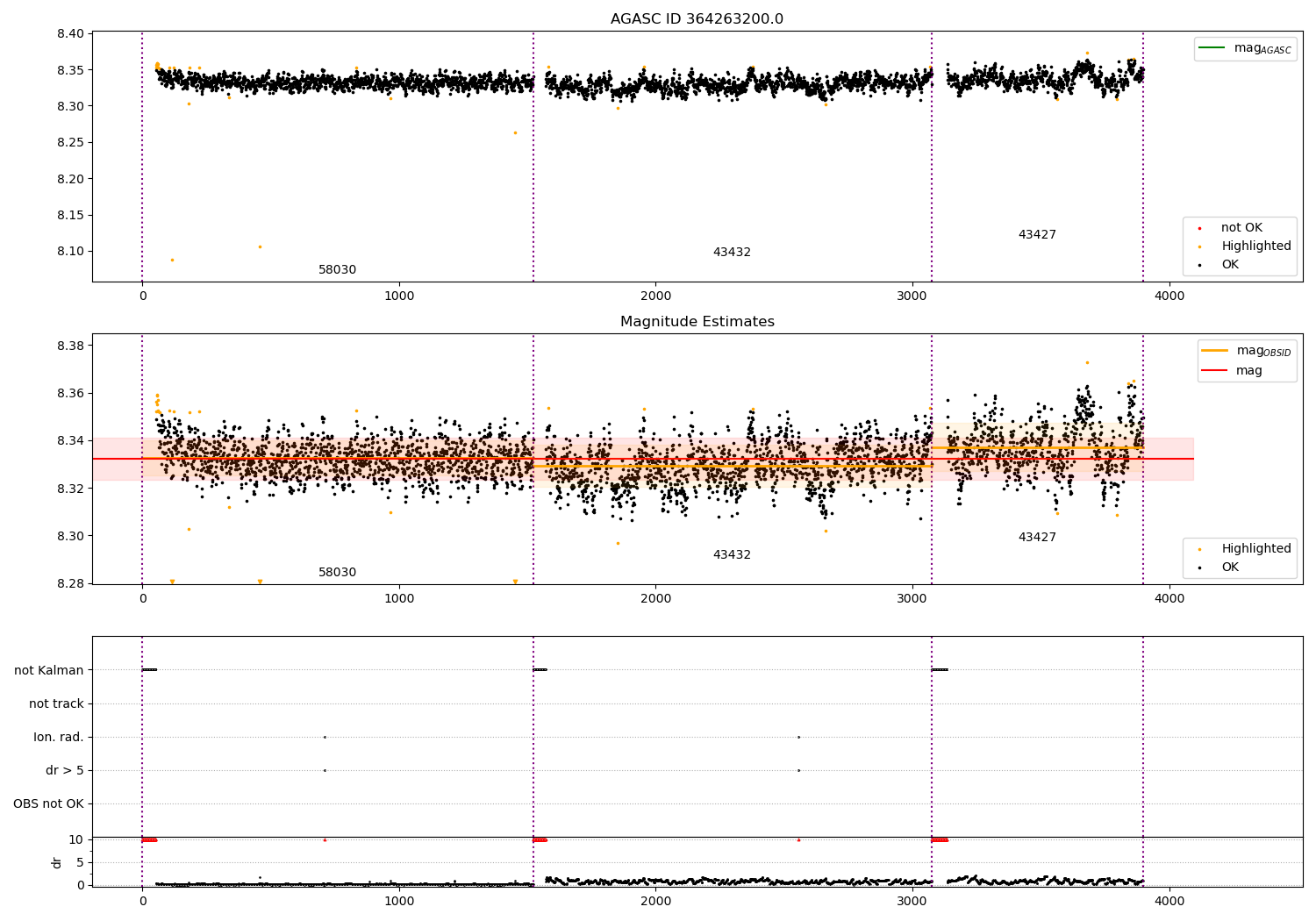
Task: Click obsid label 43427 in Magnitude Estimates plot
Action: 1037,538
